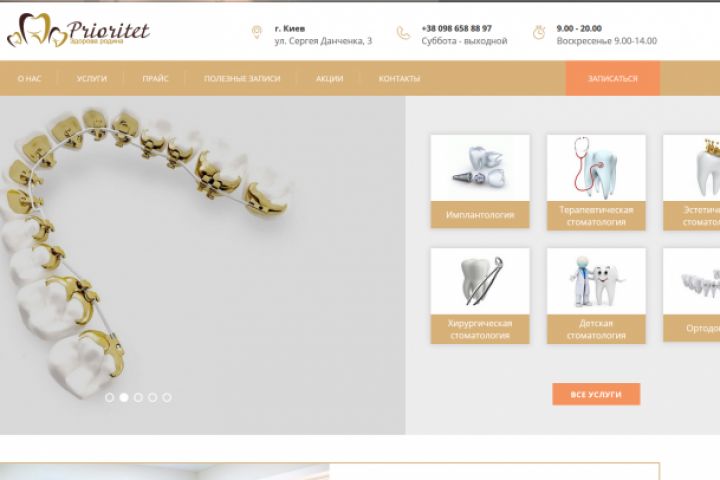Image resolution: width=720 pixels, height=480 pixels.
Task: Open the УСЛУГИ menu item
Action: [x=92, y=79]
